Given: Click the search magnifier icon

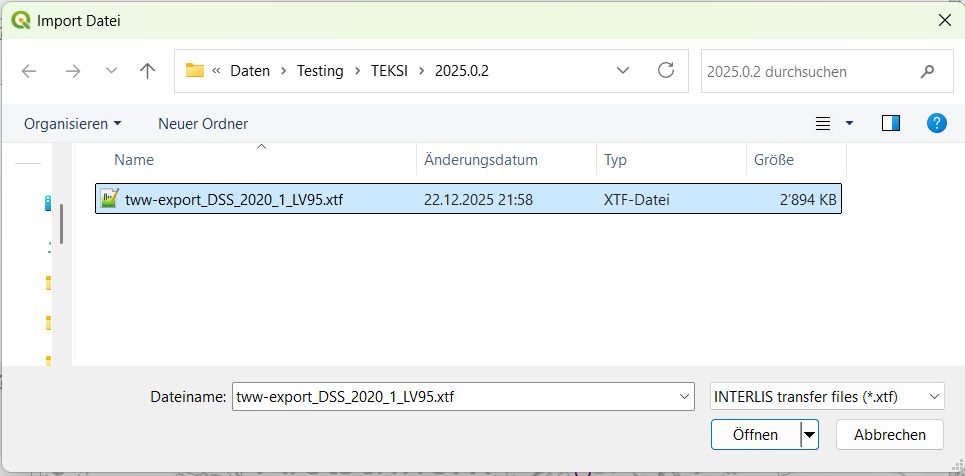Looking at the screenshot, I should pos(927,71).
